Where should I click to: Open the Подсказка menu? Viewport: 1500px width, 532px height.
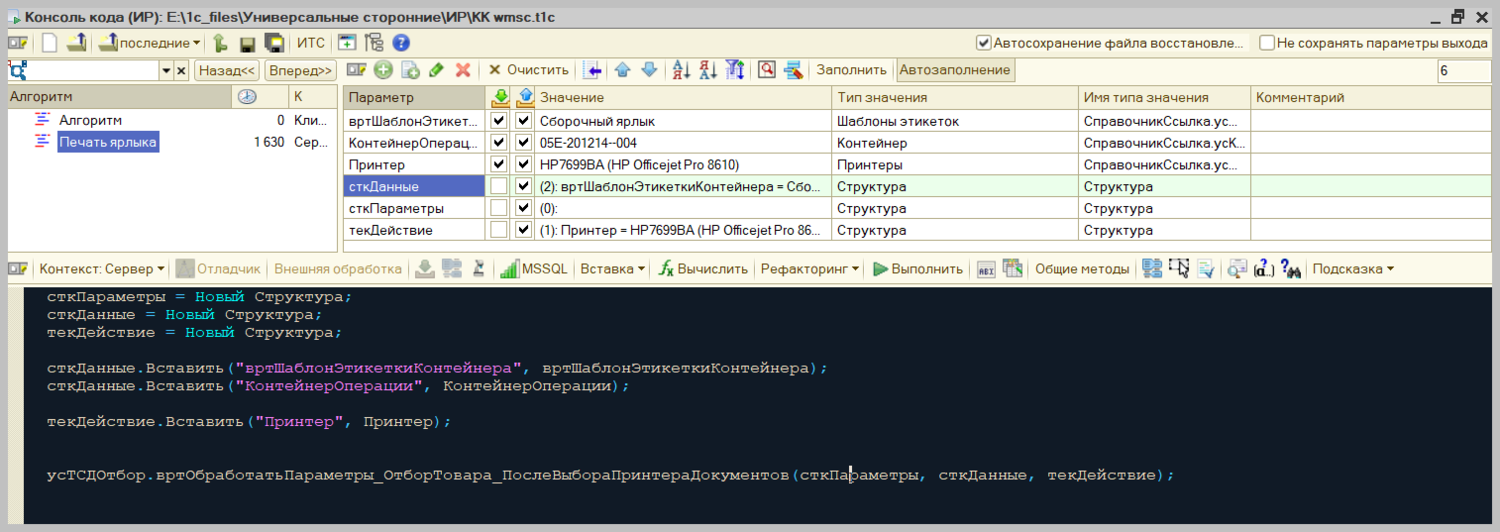click(x=1352, y=269)
